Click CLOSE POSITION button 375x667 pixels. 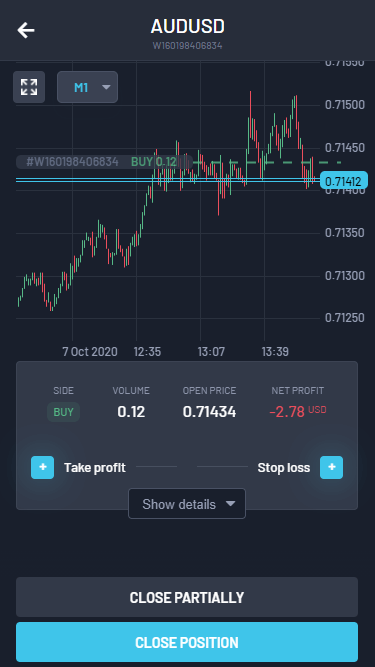coord(187,642)
